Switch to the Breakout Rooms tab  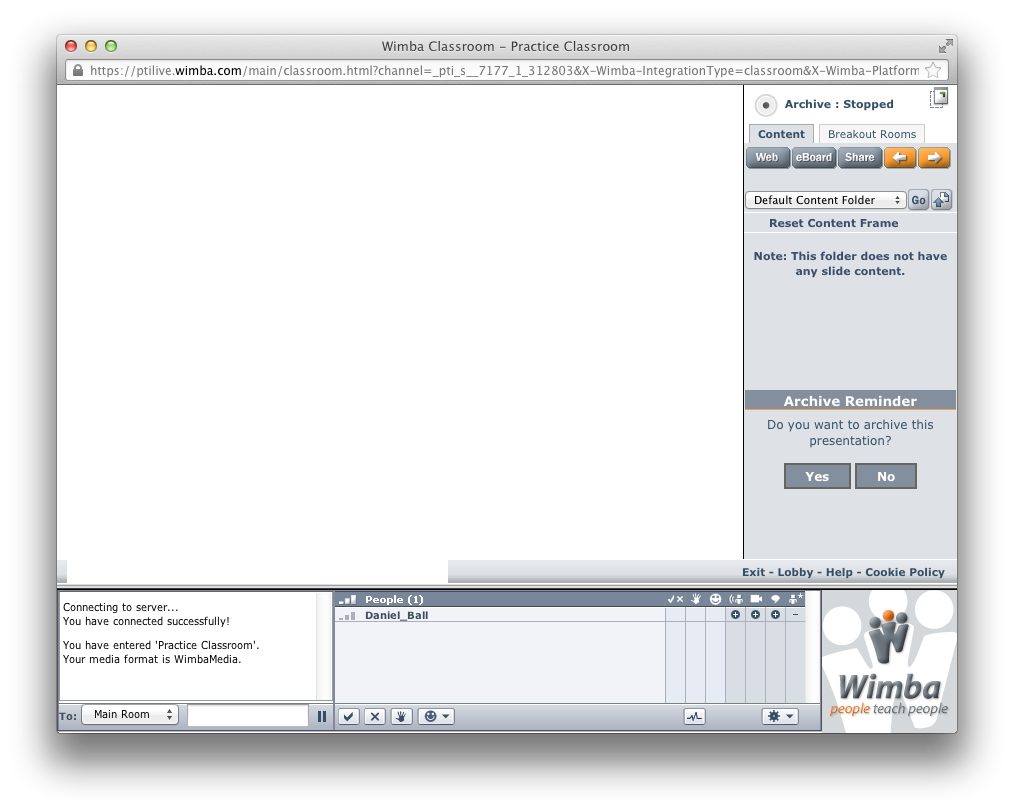(872, 134)
